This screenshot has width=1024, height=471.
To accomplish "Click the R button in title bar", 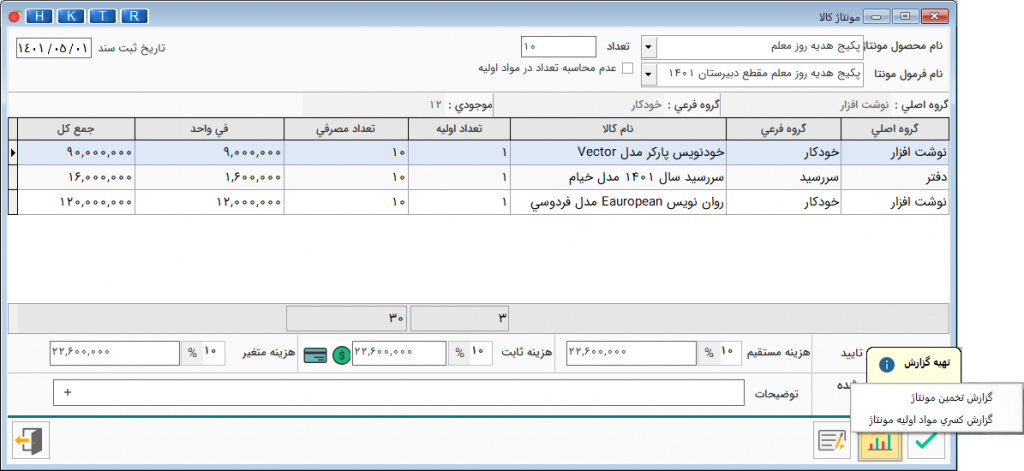I will point(135,16).
